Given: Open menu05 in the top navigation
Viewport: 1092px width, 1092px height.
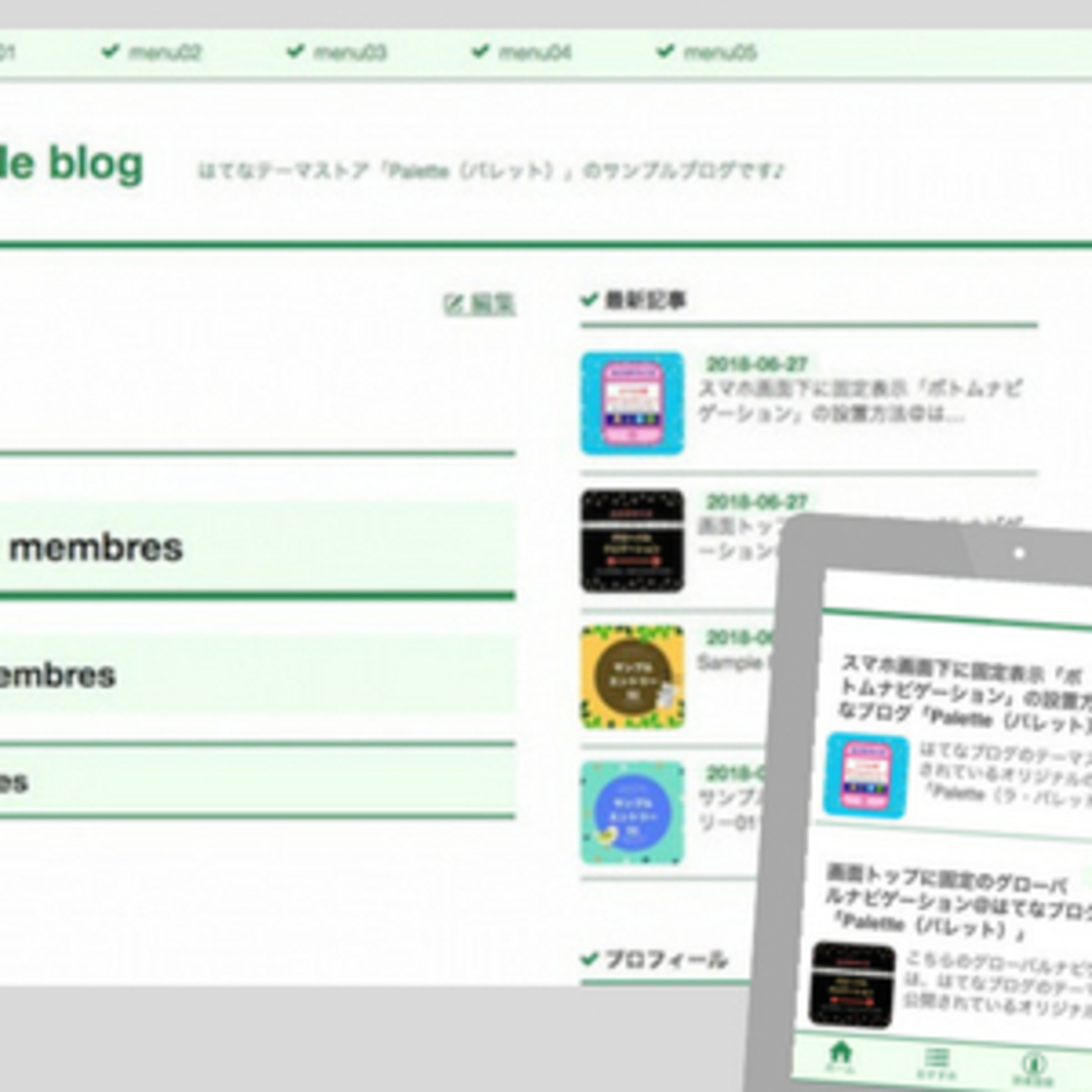Looking at the screenshot, I should tap(720, 53).
